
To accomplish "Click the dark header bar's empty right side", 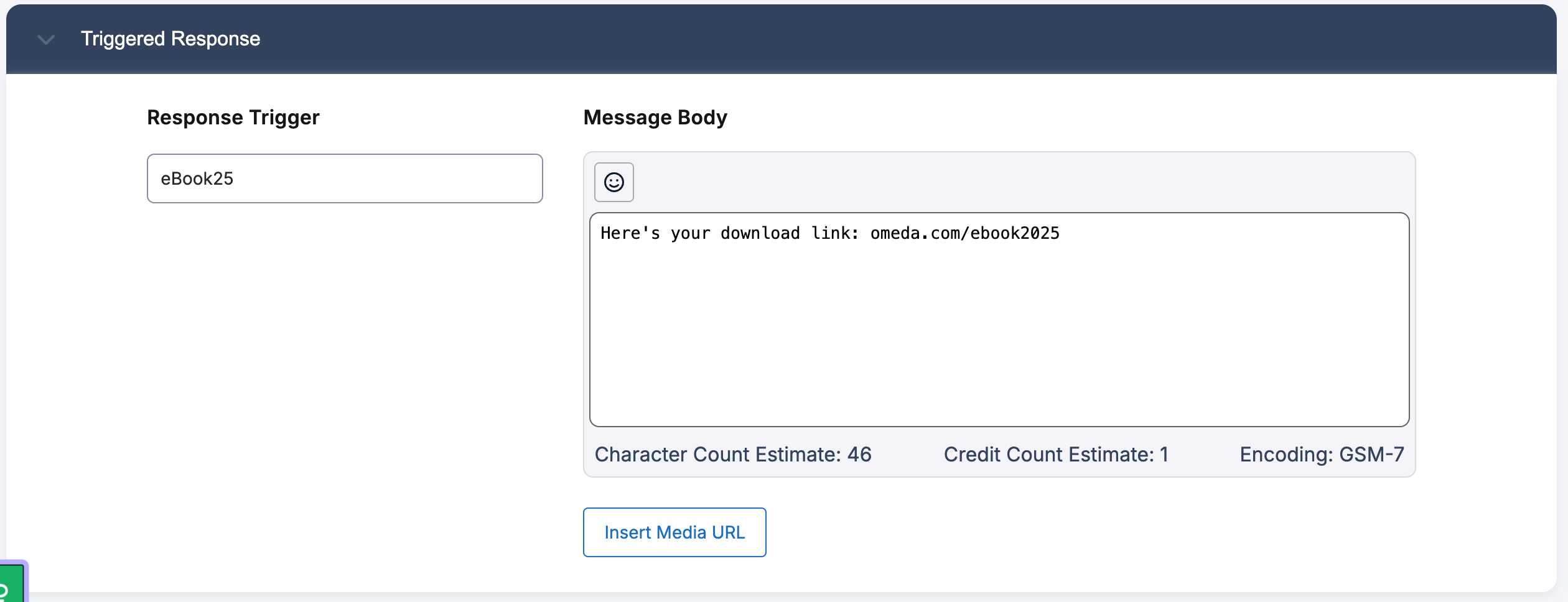I will 1120,39.
